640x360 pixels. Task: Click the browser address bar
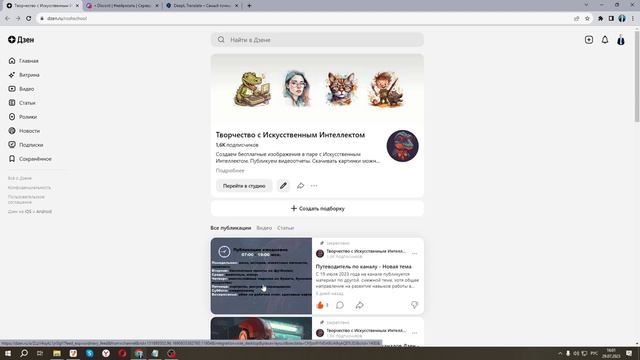[306, 18]
